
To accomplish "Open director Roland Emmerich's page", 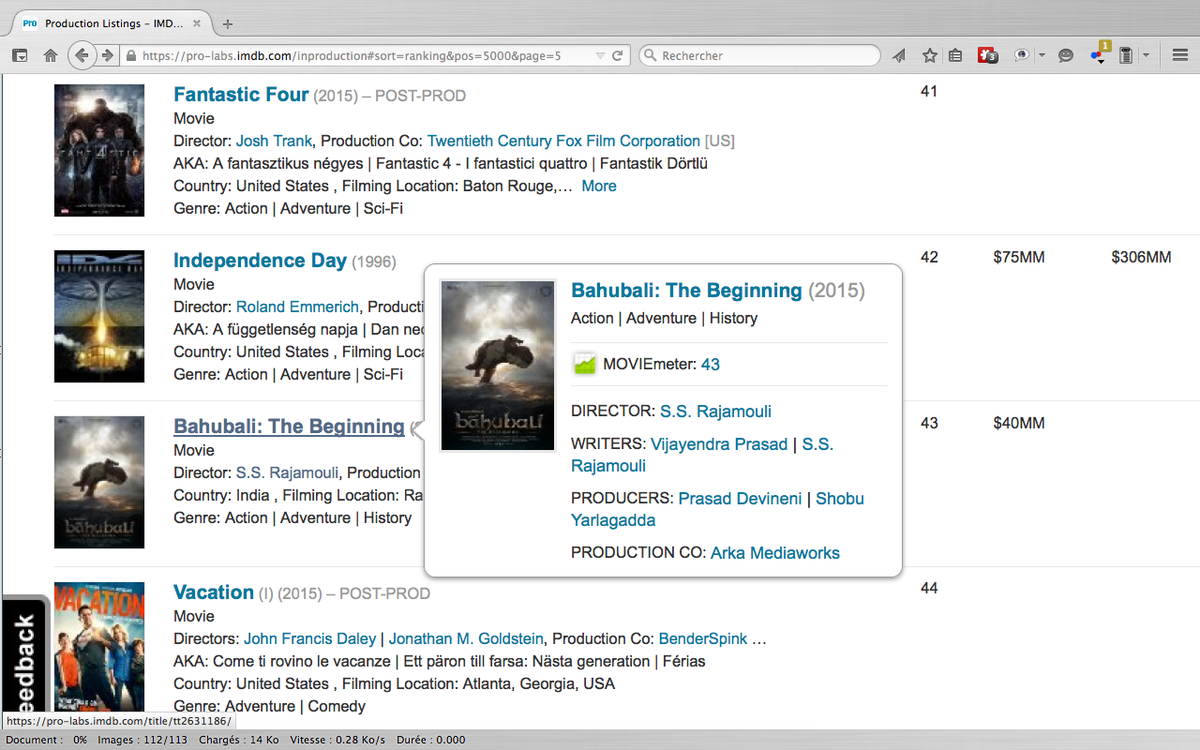I will tap(298, 307).
